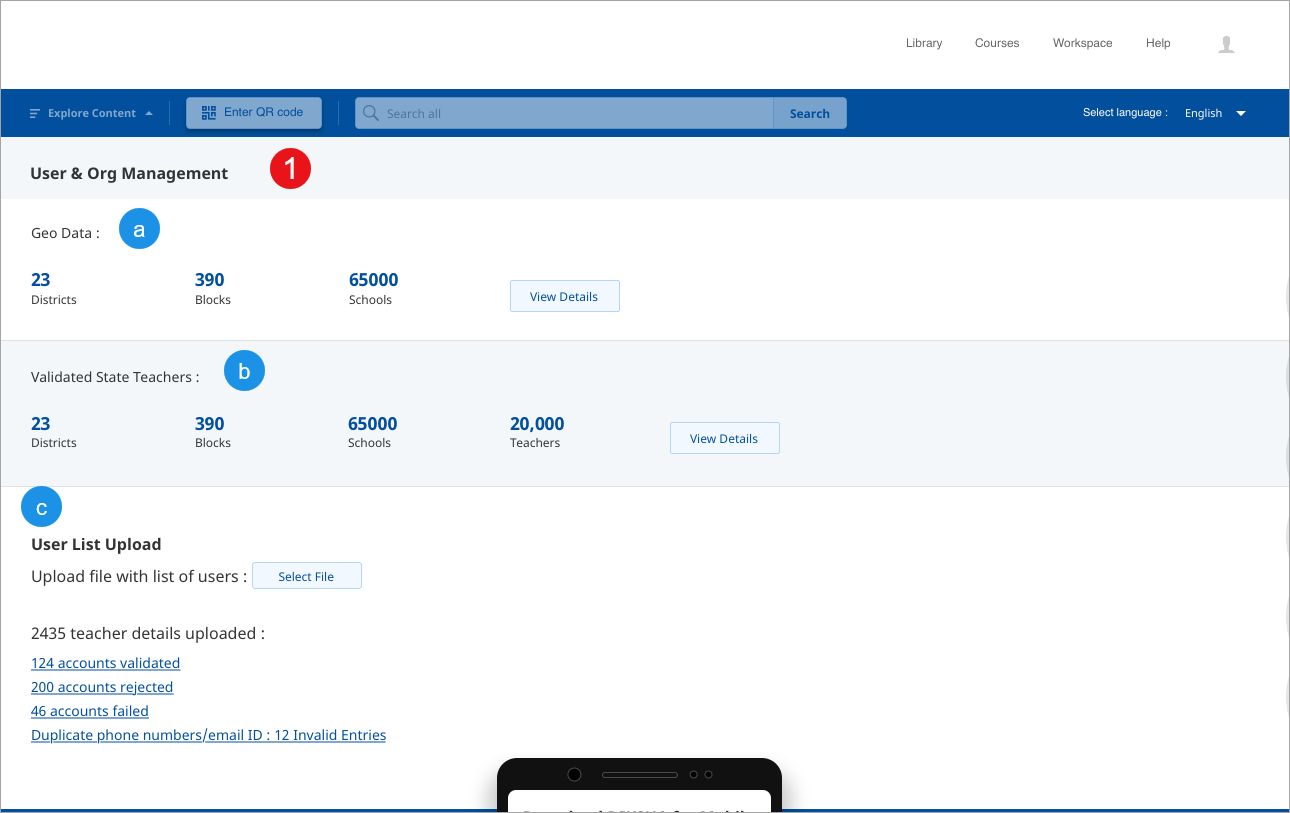Screen dimensions: 1290x813
Task: Click the blue 'c' annotation marker
Action: pos(41,508)
